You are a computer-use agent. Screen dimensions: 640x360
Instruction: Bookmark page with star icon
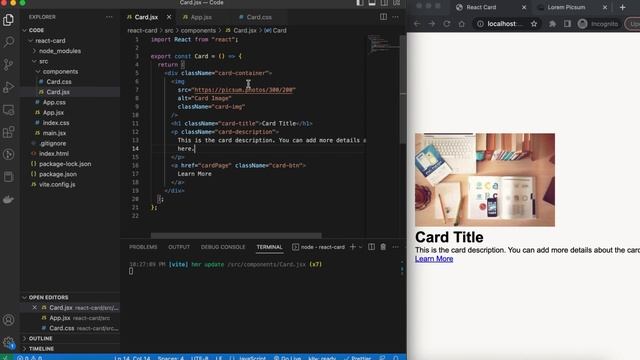tap(534, 24)
